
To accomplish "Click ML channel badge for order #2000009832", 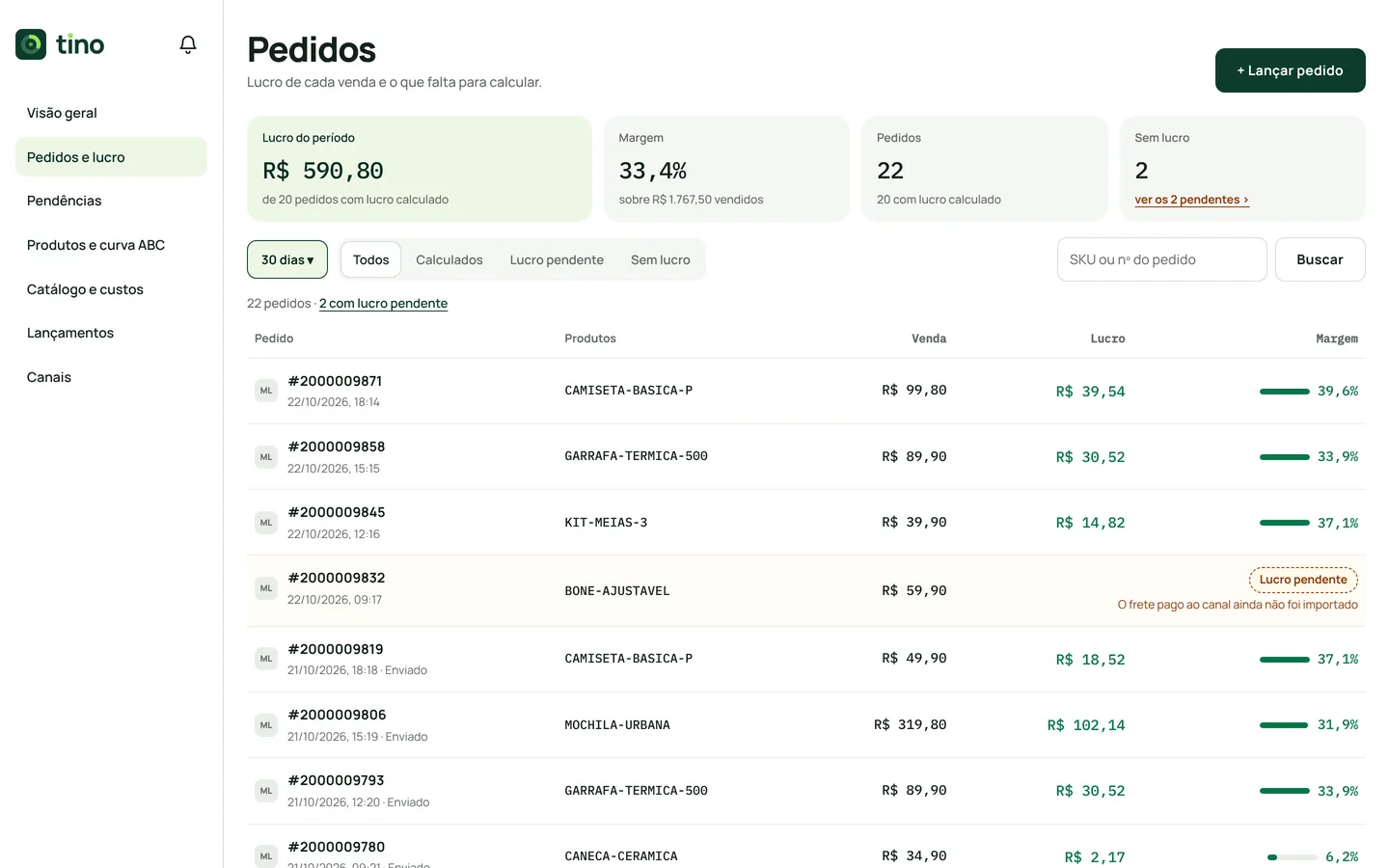I will (266, 588).
